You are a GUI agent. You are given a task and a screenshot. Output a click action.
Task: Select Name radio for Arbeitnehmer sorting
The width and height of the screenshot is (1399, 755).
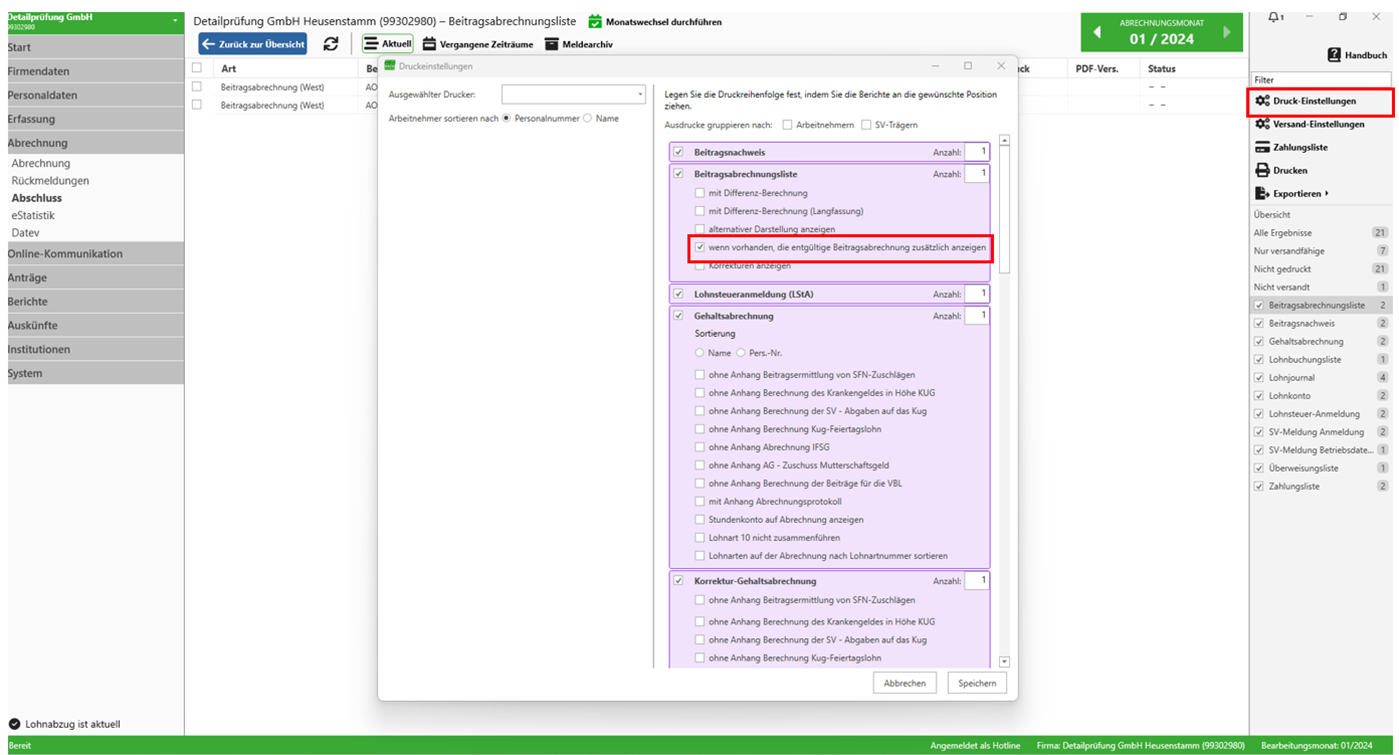pyautogui.click(x=587, y=118)
